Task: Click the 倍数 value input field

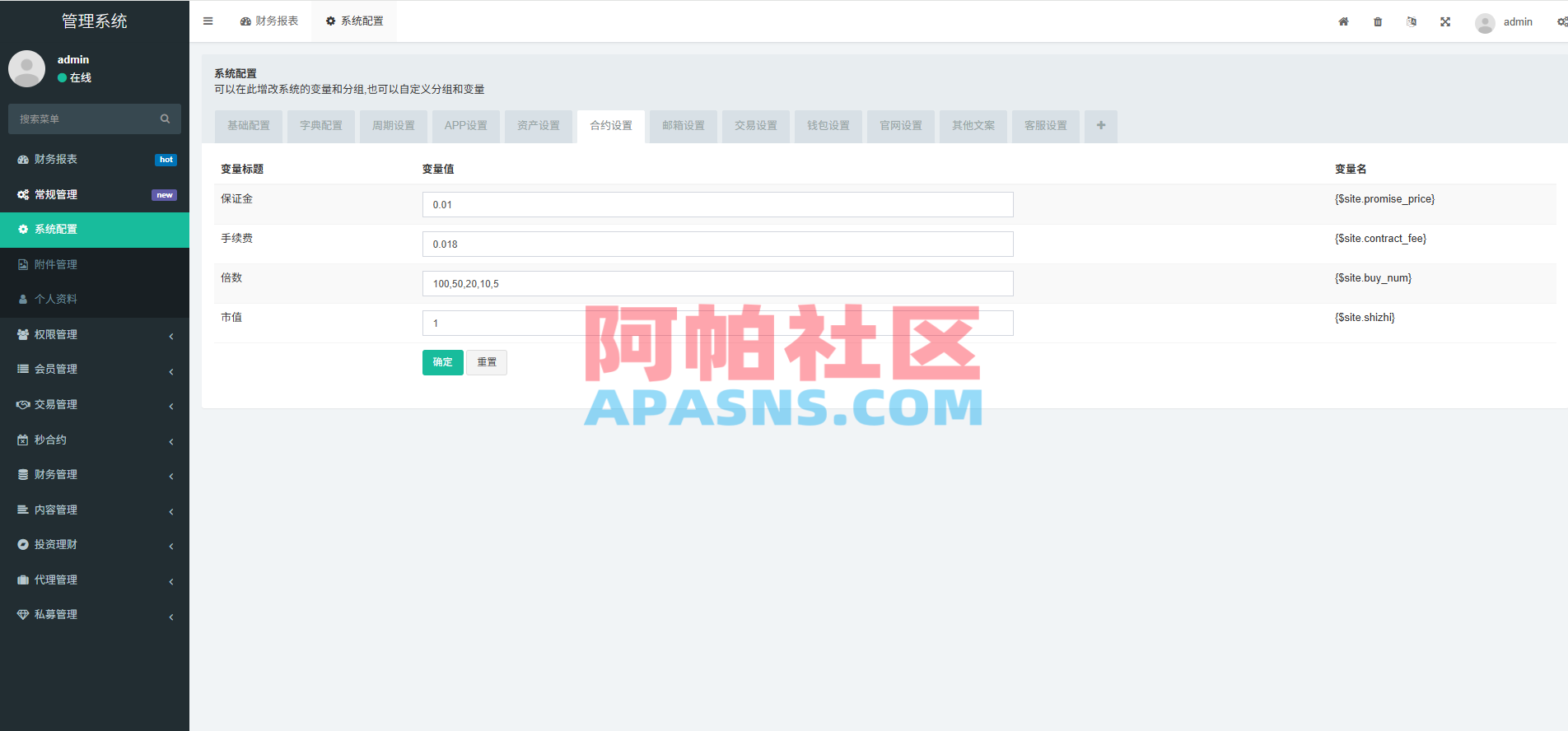Action: coord(718,283)
